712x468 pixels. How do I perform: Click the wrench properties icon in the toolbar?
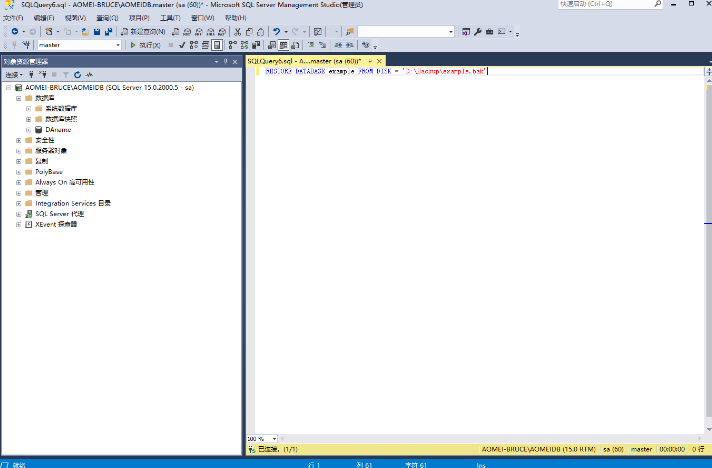[x=477, y=32]
